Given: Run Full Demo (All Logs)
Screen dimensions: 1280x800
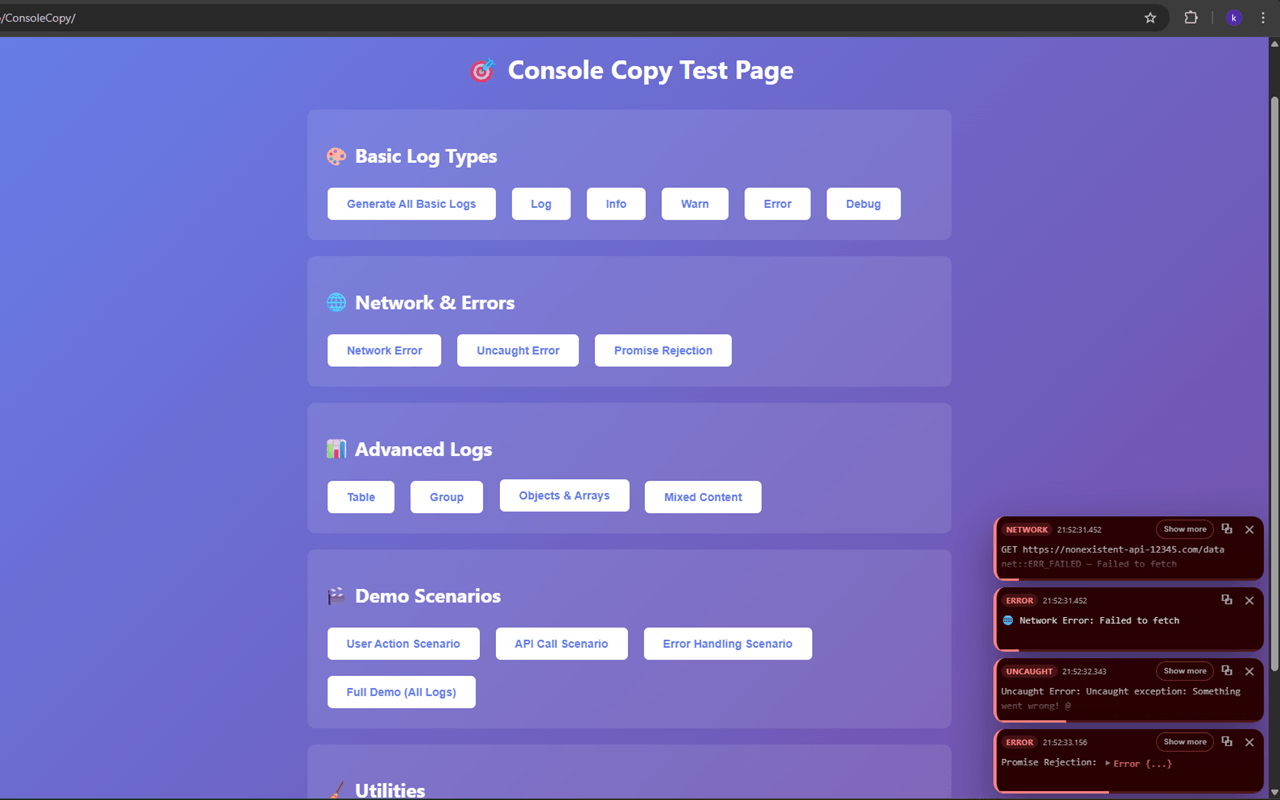Looking at the screenshot, I should click(x=401, y=692).
